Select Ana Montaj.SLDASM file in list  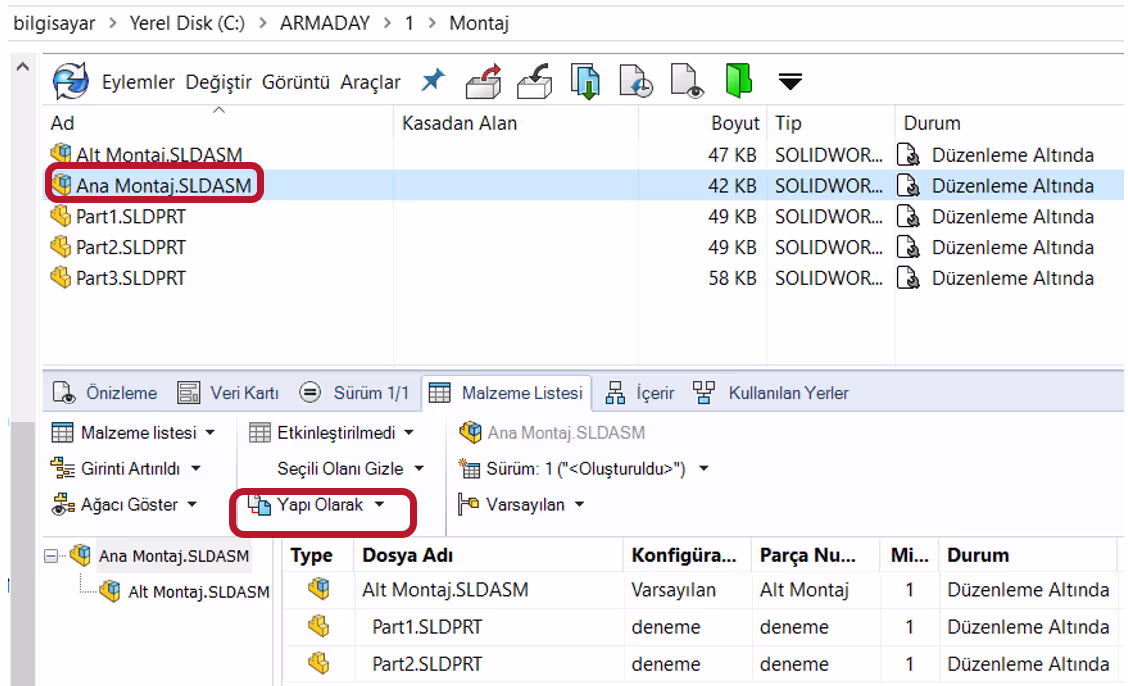pos(164,186)
